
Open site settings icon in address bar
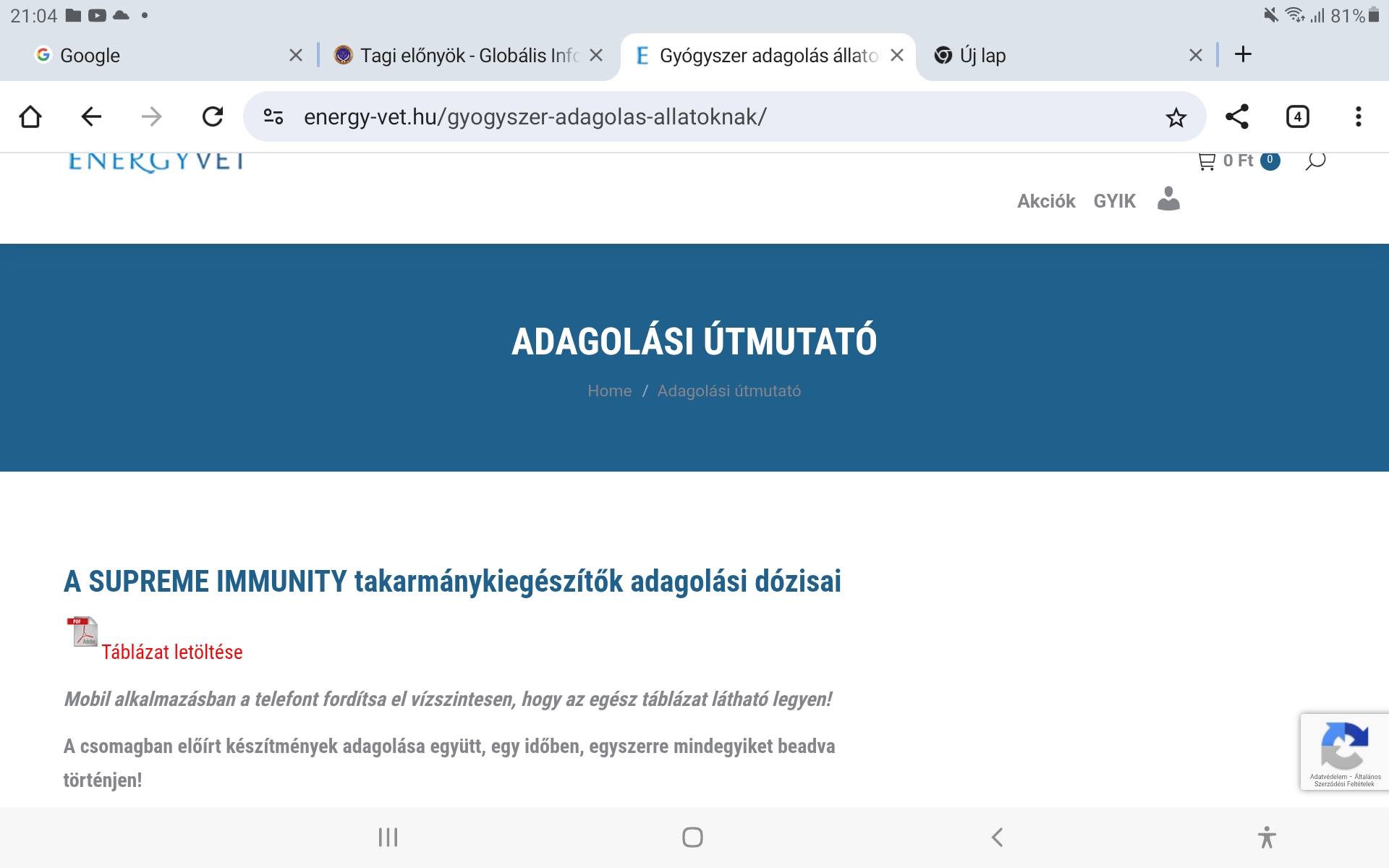273,116
